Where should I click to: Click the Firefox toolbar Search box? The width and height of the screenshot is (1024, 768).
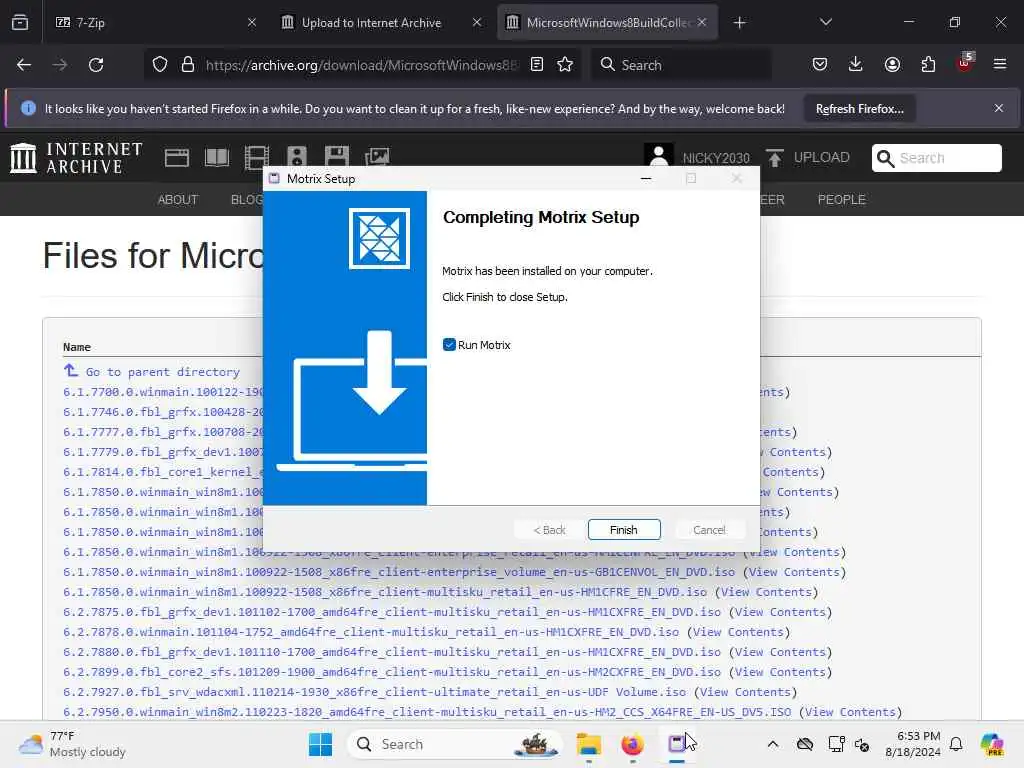click(680, 65)
